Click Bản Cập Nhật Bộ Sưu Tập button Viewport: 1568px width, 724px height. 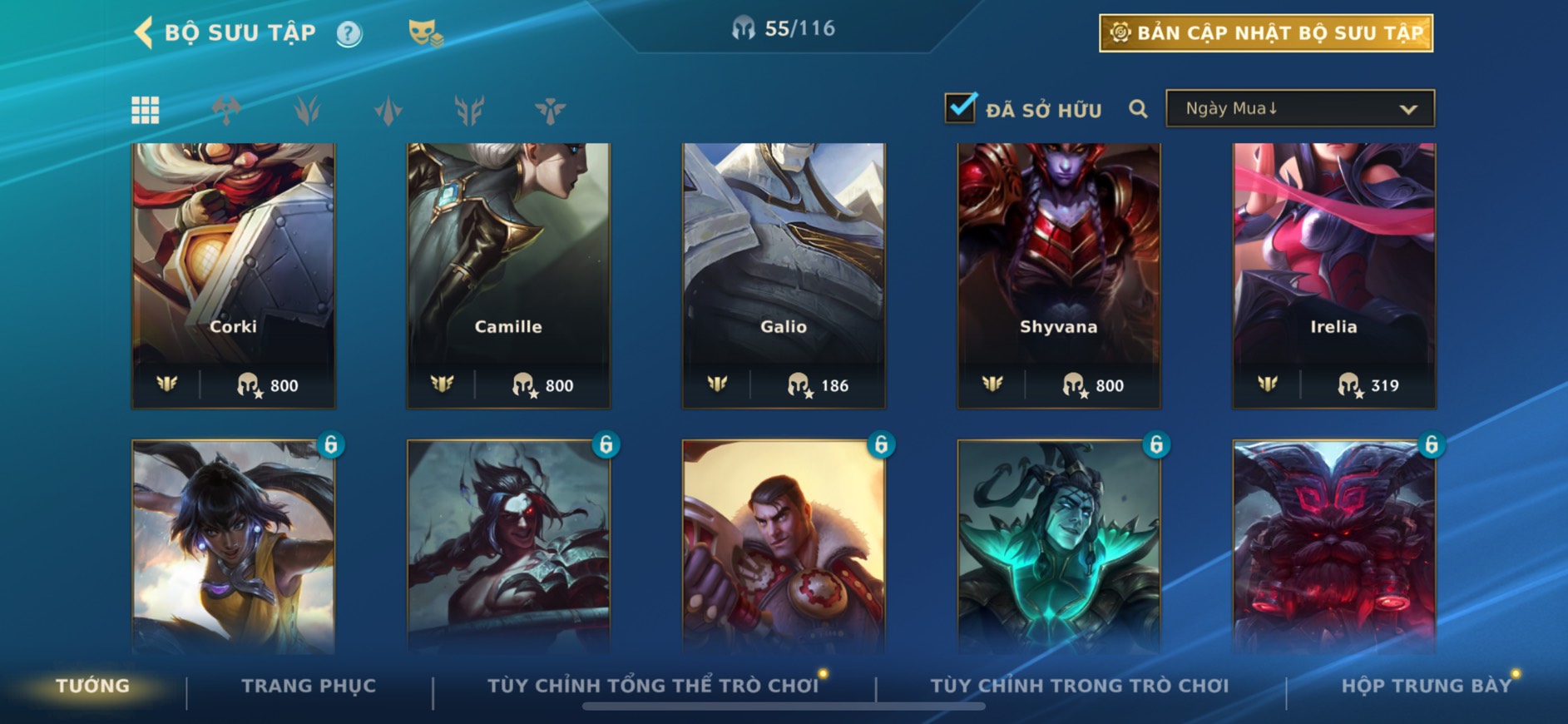coord(1266,33)
